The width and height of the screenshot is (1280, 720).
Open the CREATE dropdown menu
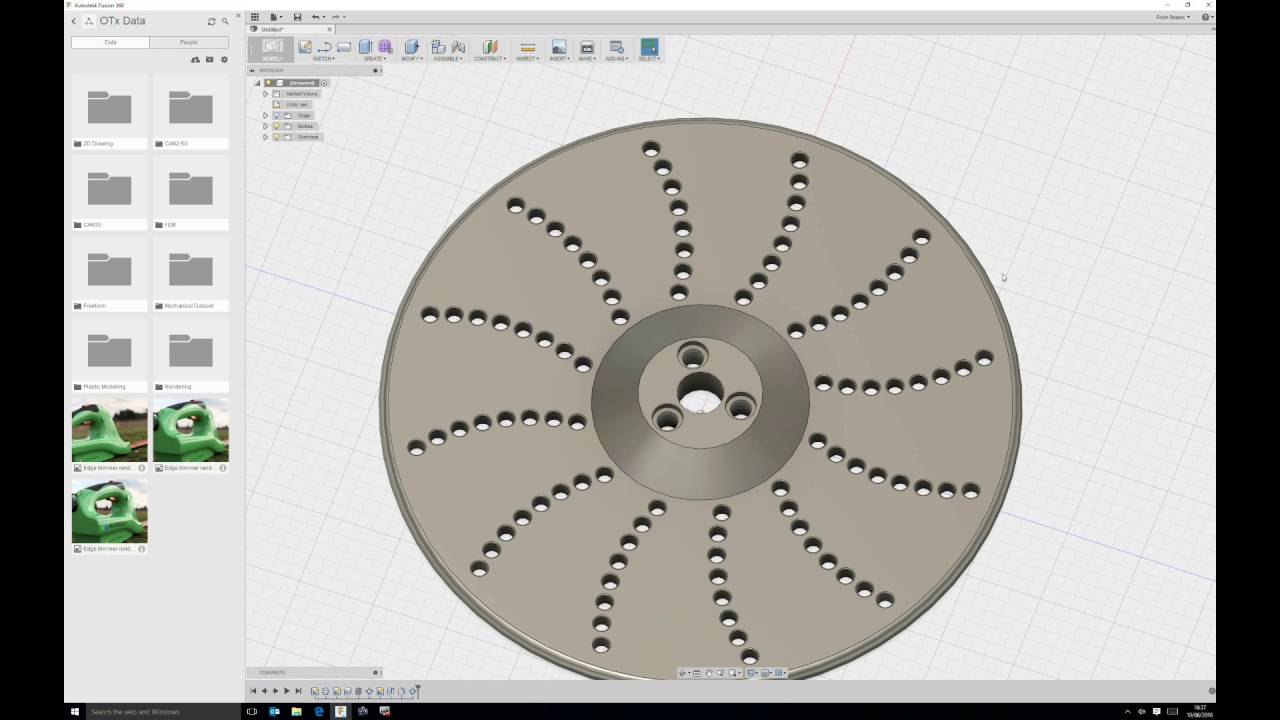coord(375,59)
